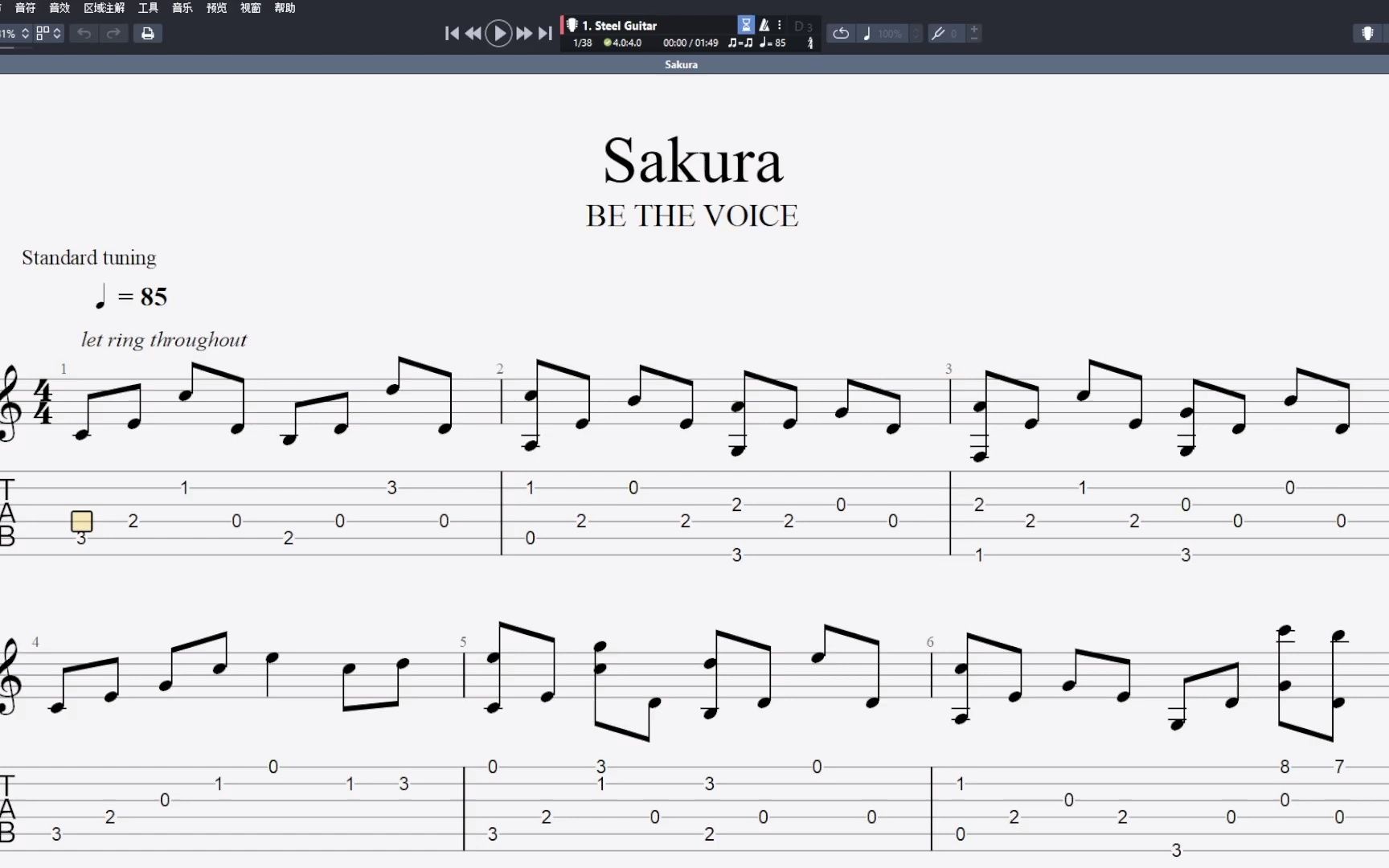The image size is (1389, 868).
Task: Disable the count-in hourglass toggle
Action: click(x=746, y=25)
